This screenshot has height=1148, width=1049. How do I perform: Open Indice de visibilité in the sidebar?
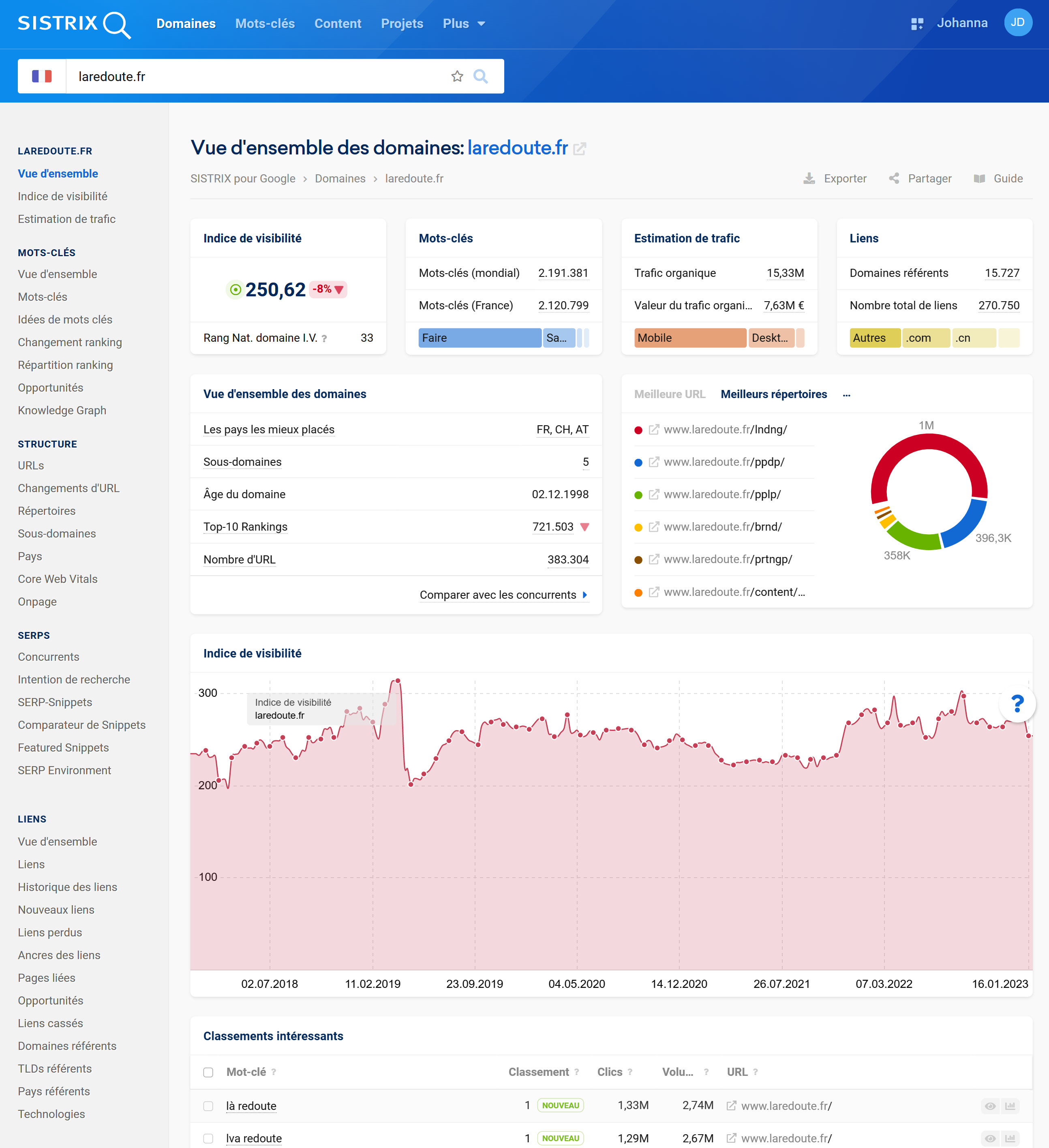pyautogui.click(x=63, y=197)
